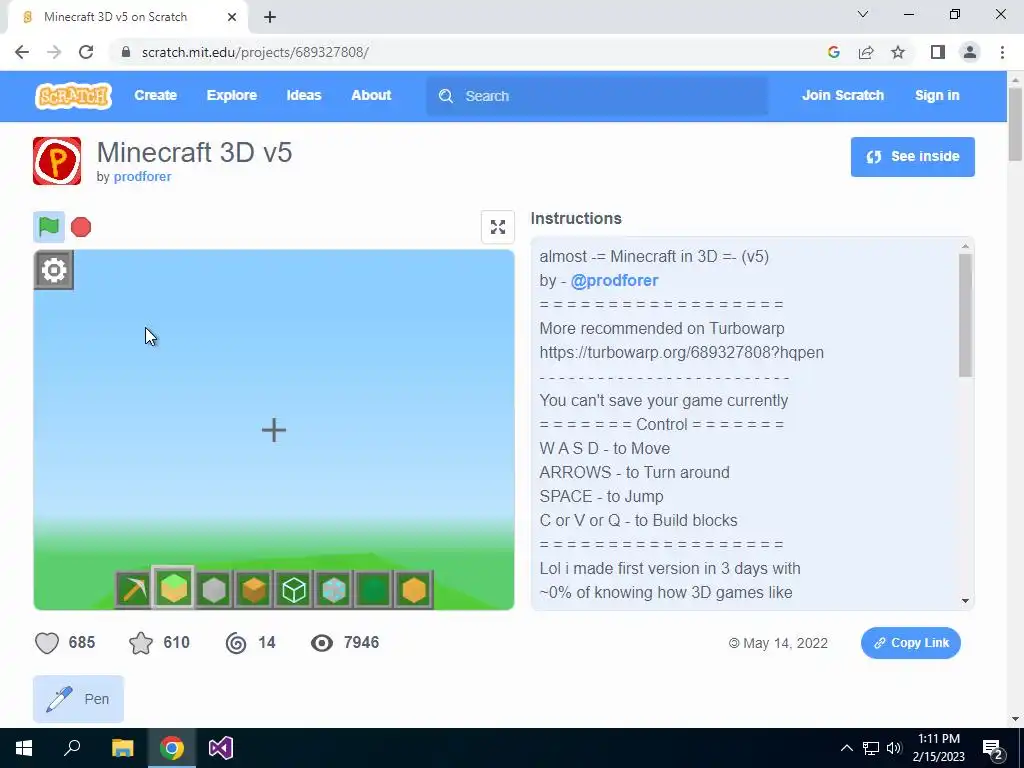Select the gray stone block in the hotbar
The height and width of the screenshot is (768, 1024).
(x=214, y=590)
